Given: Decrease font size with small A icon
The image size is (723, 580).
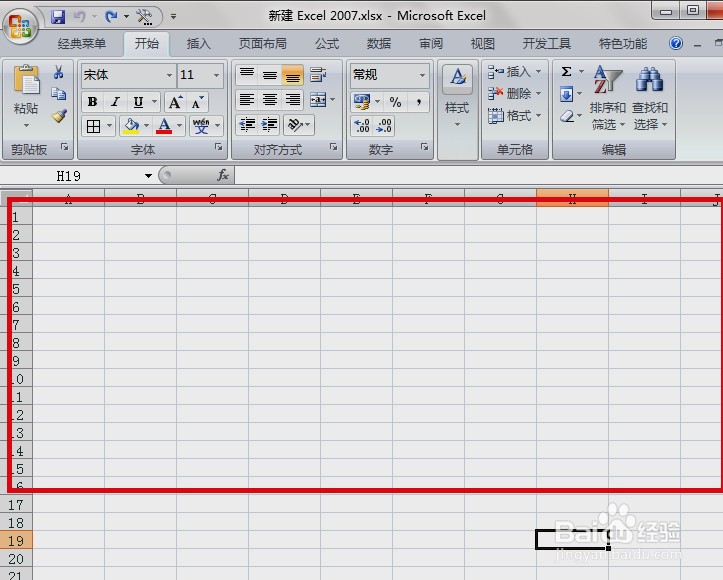Looking at the screenshot, I should click(x=198, y=102).
